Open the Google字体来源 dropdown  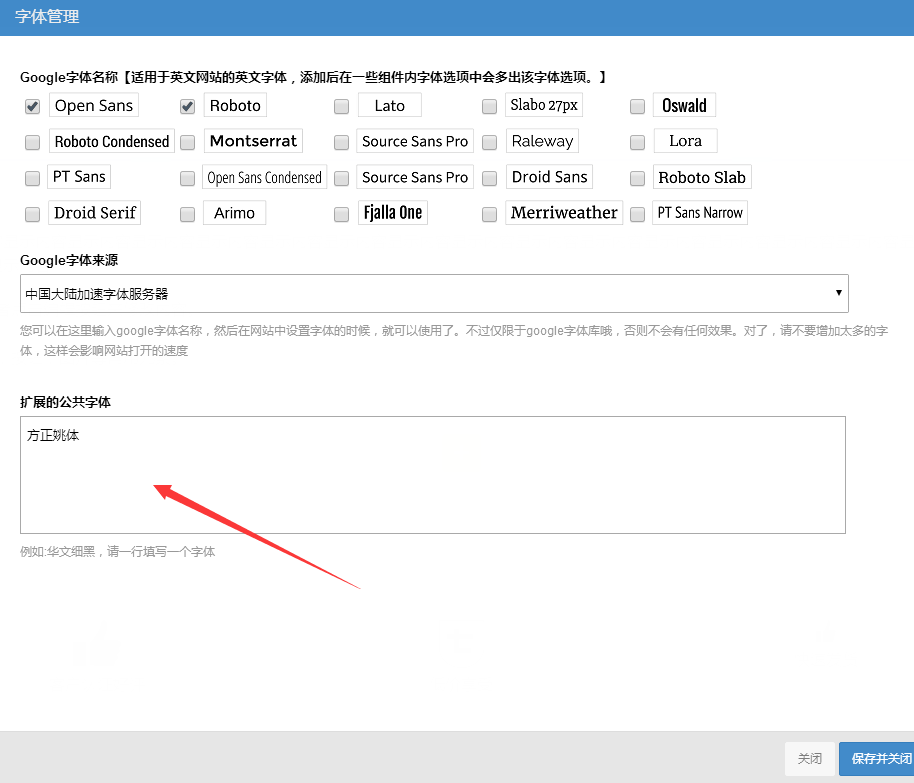(x=434, y=293)
